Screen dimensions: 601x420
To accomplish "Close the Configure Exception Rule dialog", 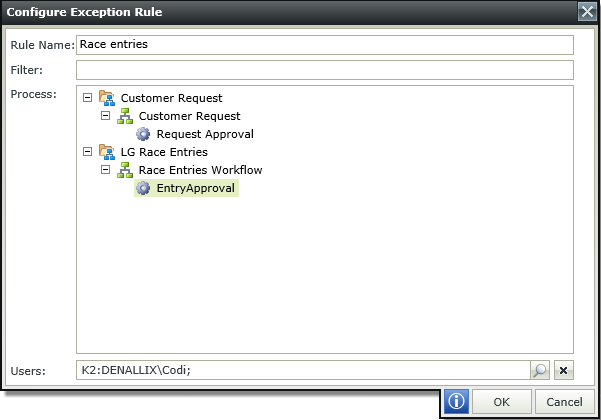I will click(x=587, y=11).
